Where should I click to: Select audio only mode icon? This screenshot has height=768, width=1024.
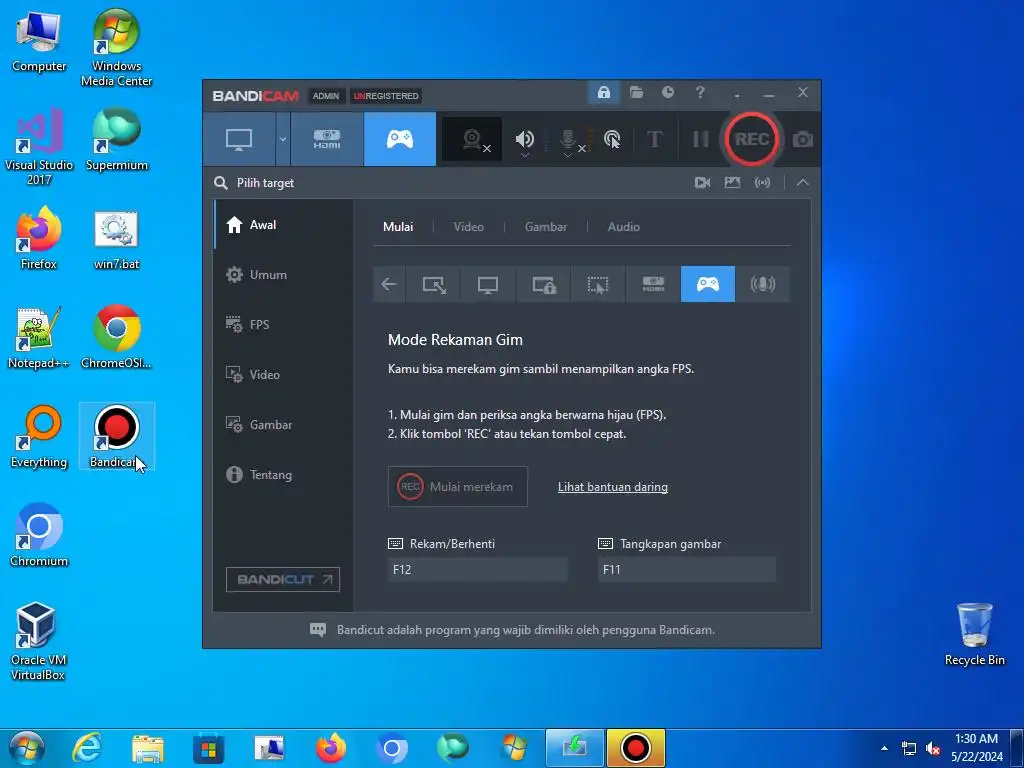(x=763, y=284)
